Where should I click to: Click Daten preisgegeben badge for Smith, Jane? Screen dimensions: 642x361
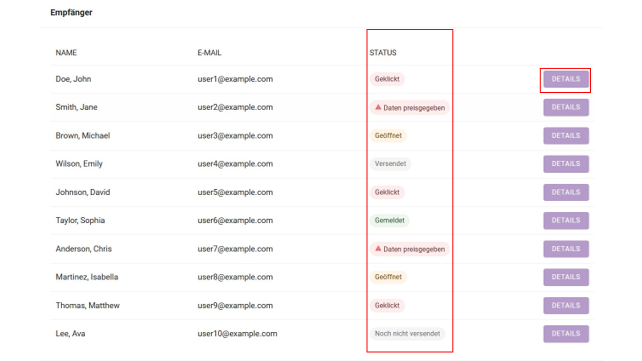410,108
